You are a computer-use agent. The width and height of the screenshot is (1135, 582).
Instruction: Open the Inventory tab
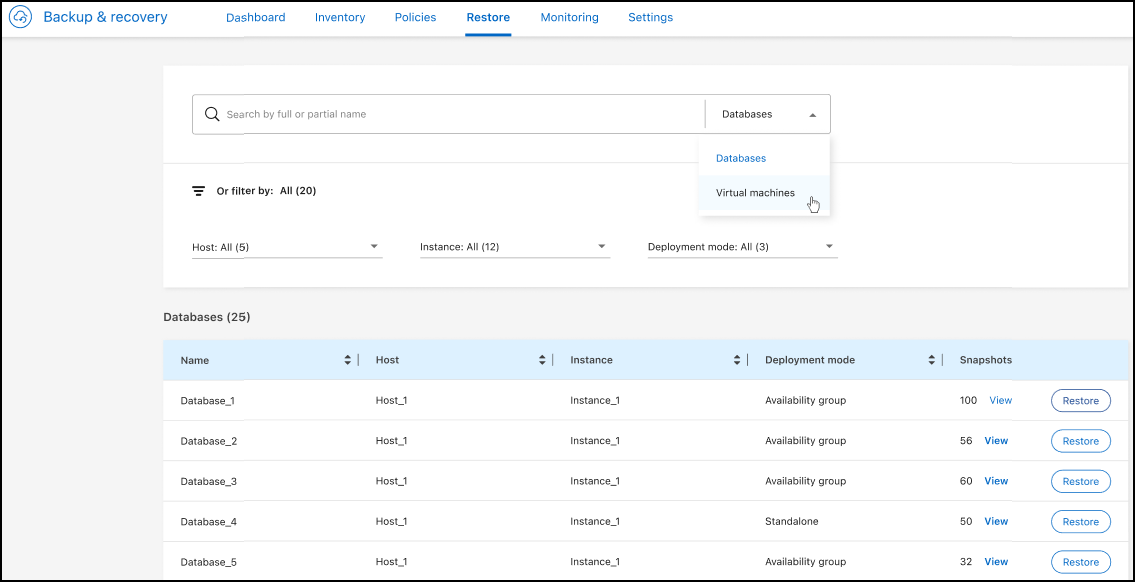340,17
